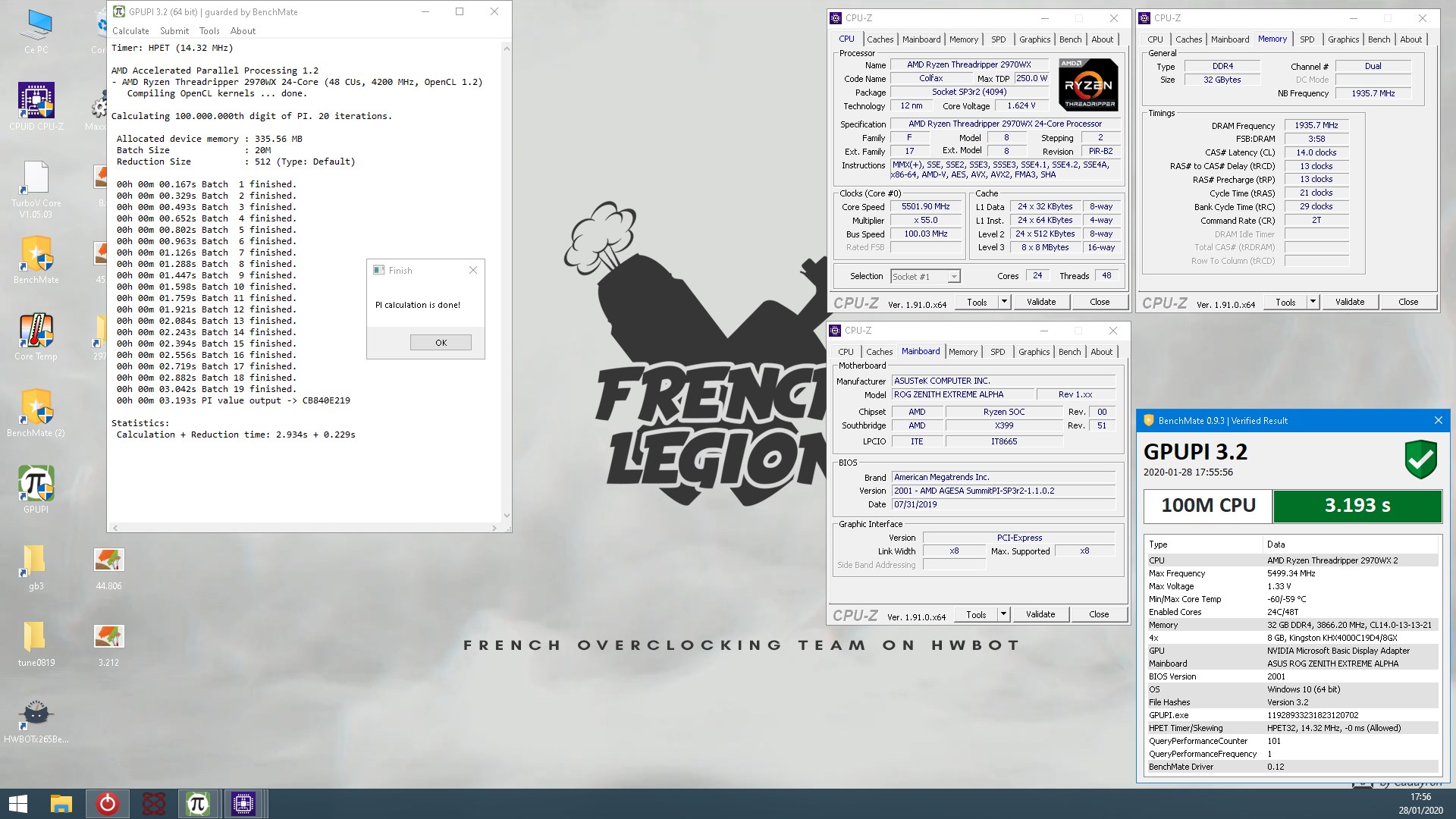Open About tab in CPU-Z Memory window
1456x819 pixels.
click(1410, 39)
